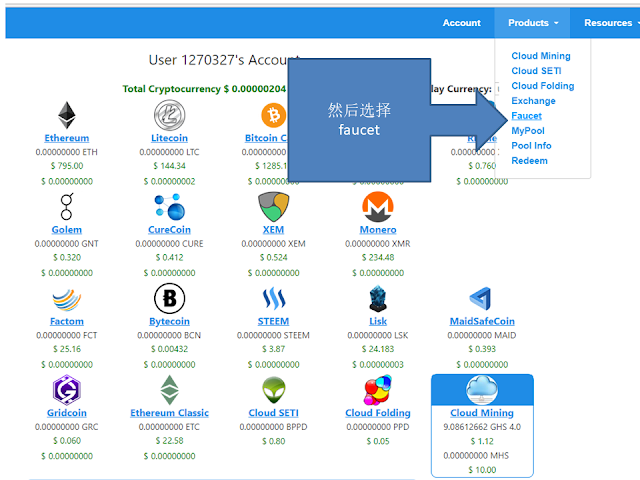The image size is (640, 480).
Task: Open the Monero link
Action: point(378,230)
